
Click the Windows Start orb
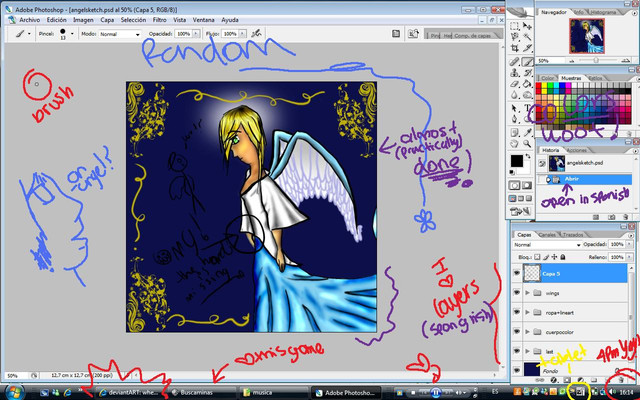point(15,392)
